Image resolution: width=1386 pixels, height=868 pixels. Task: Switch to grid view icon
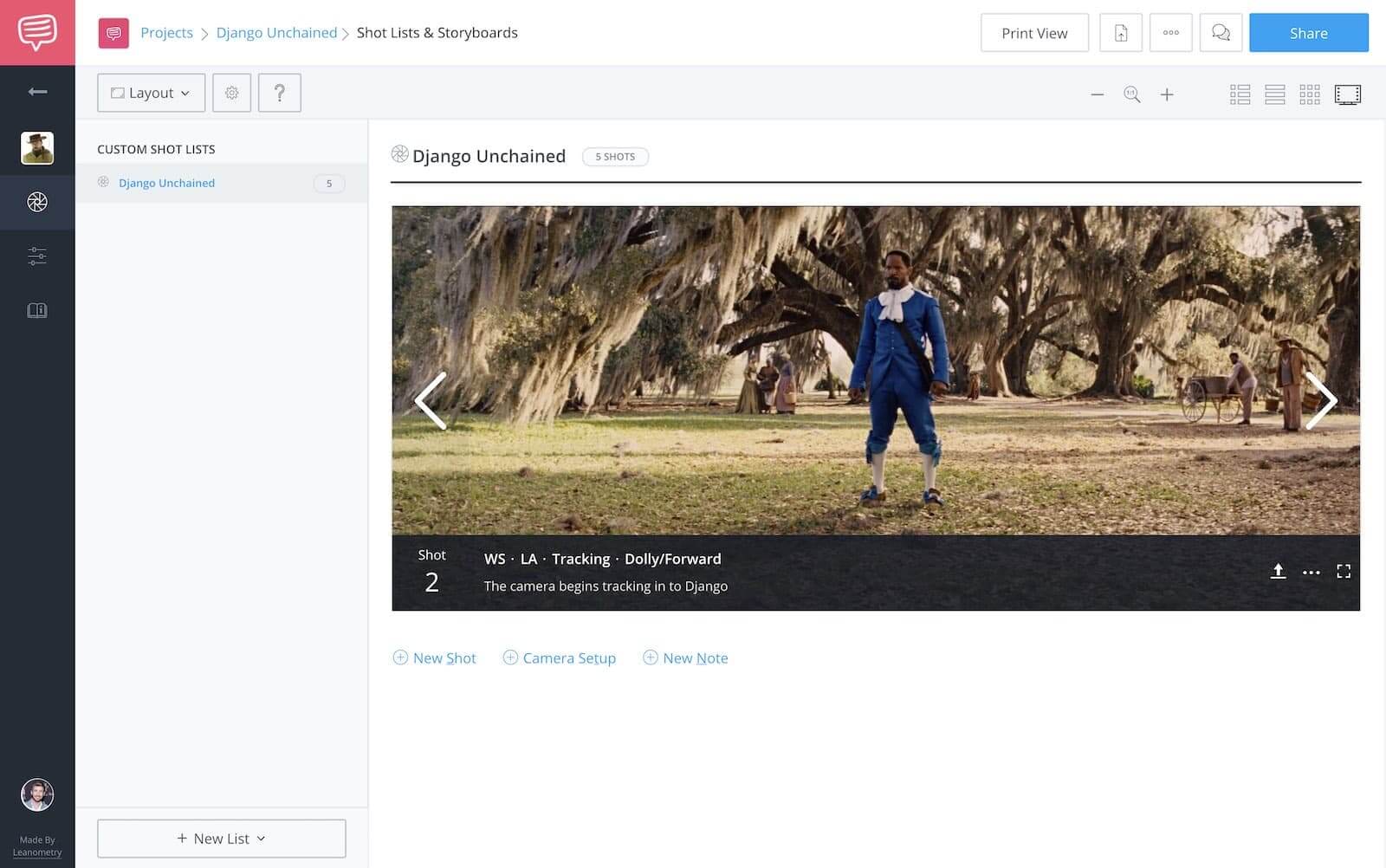pyautogui.click(x=1310, y=94)
